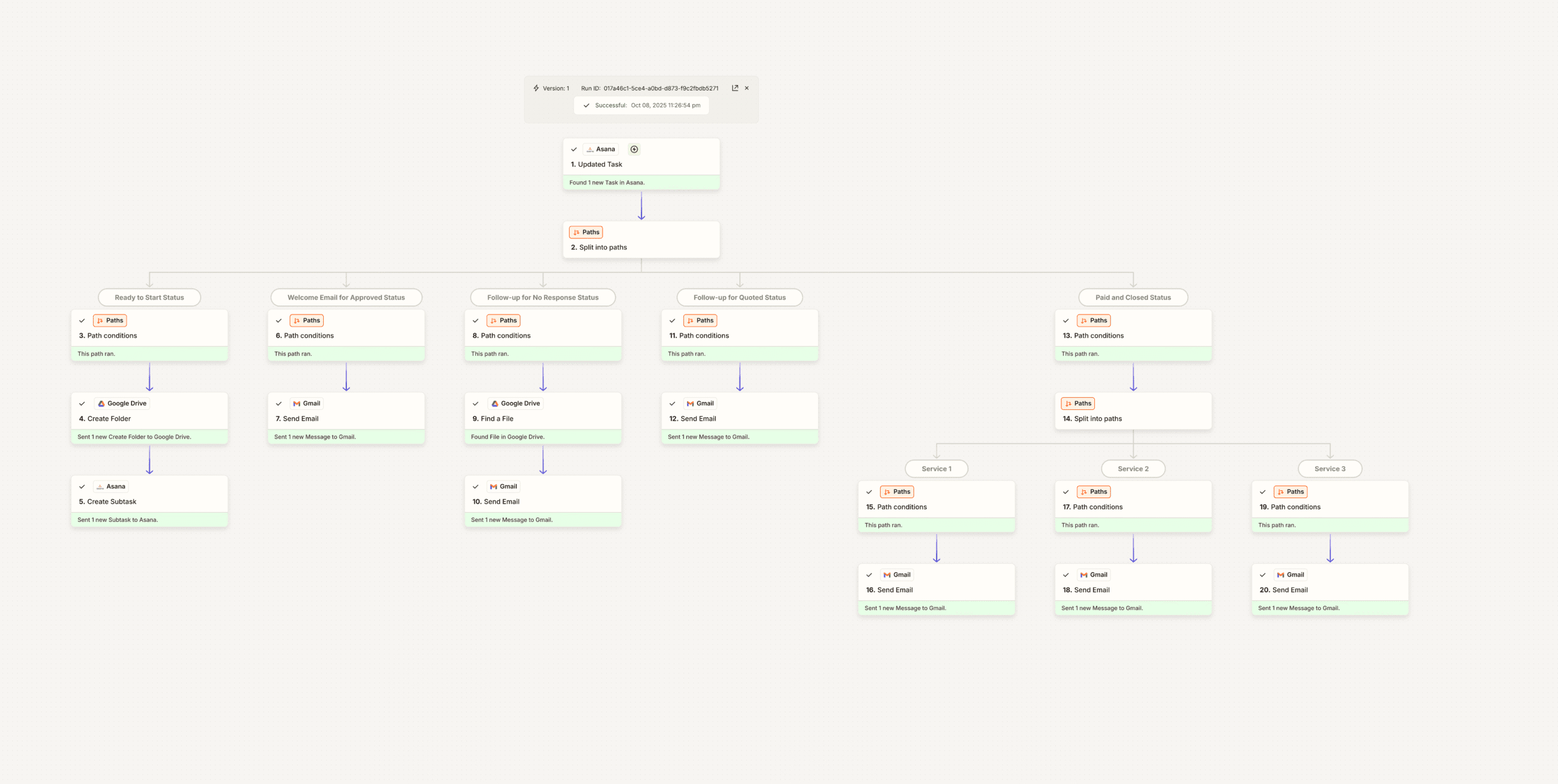Click the Gmail icon on step 20 Send Email
The width and height of the screenshot is (1558, 784).
coord(1280,574)
